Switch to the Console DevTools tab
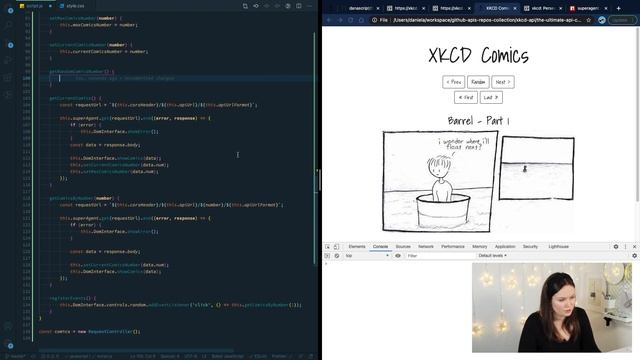Viewport: 640px width, 360px height. [x=380, y=247]
